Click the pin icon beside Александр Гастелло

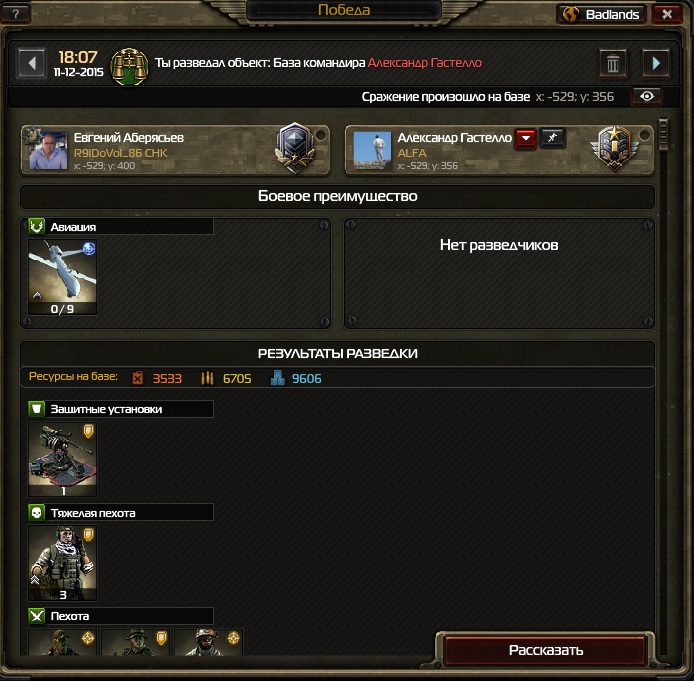[x=552, y=138]
